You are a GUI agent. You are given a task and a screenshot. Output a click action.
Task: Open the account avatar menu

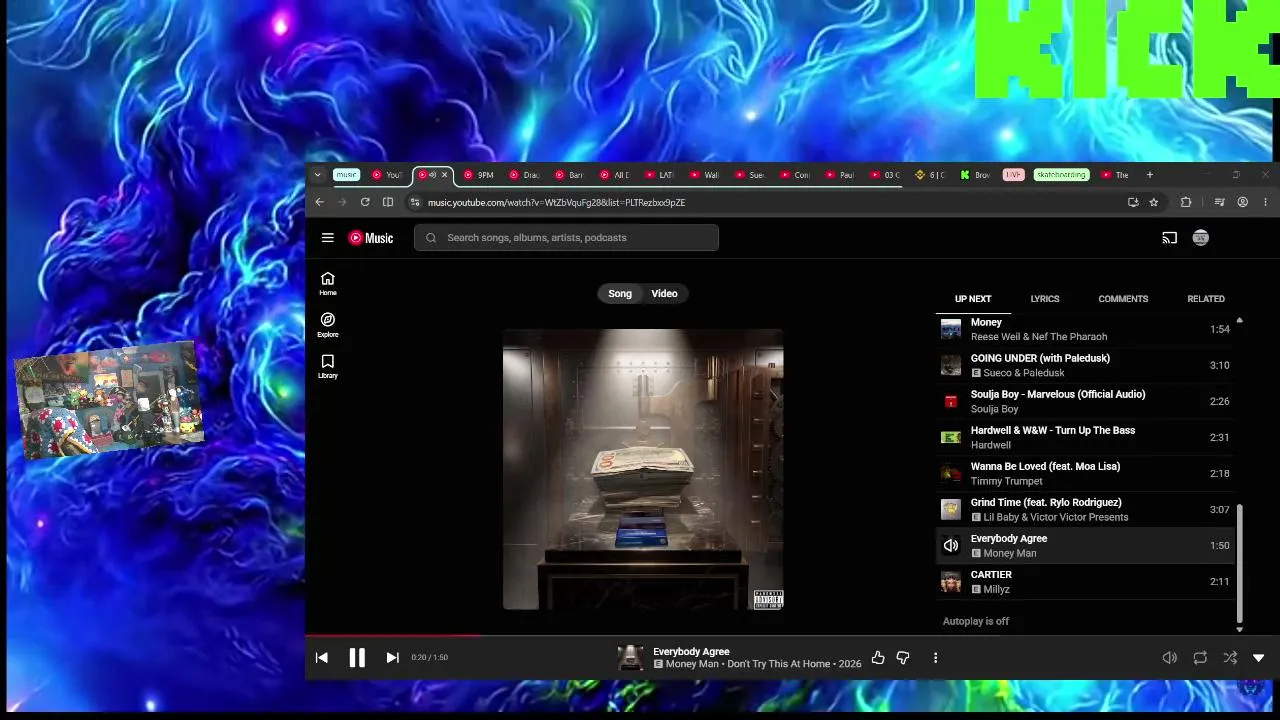(x=1201, y=238)
